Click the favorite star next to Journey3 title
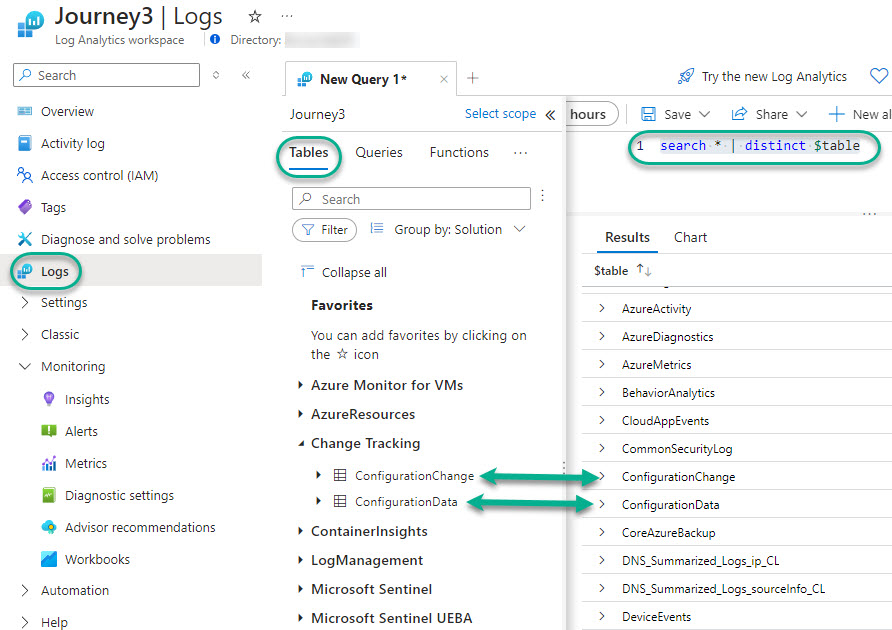Screen dimensions: 892x630 click(x=255, y=17)
